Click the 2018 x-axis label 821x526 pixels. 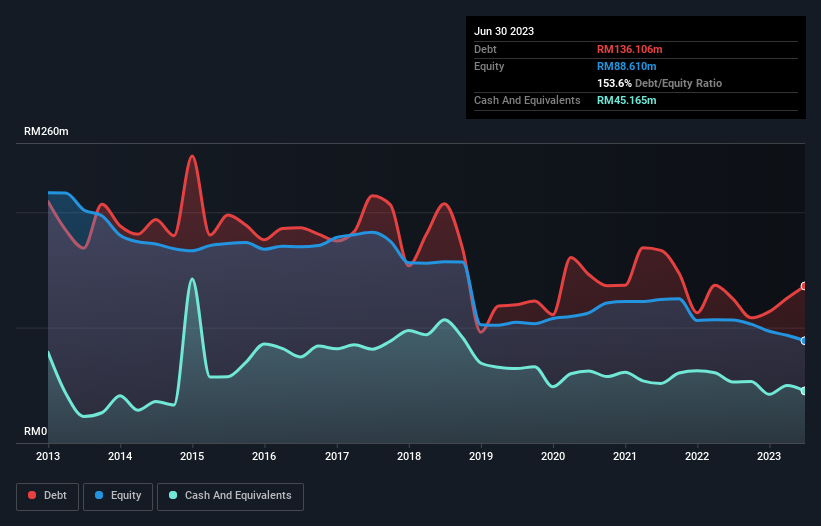pyautogui.click(x=409, y=456)
